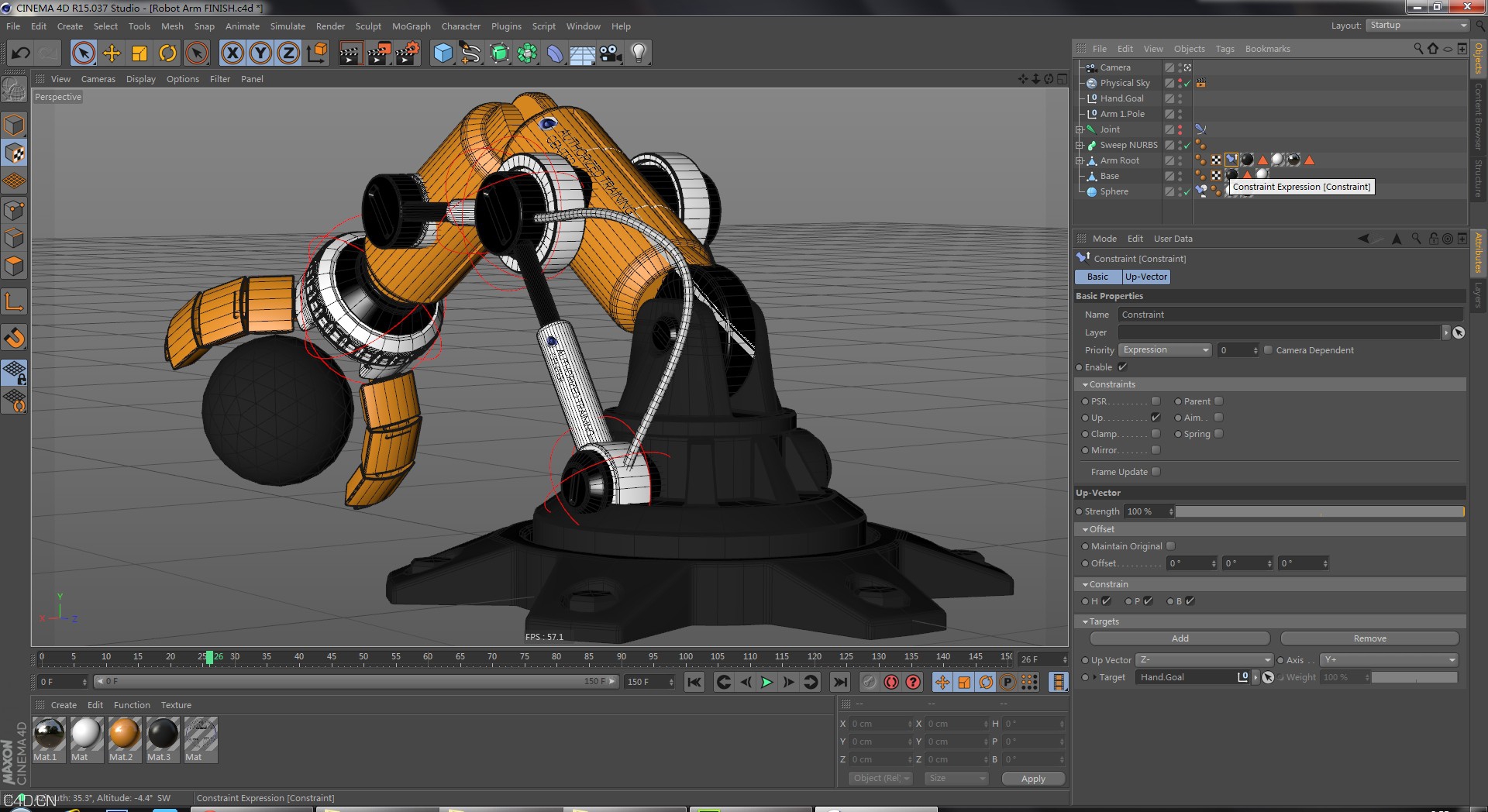Select the Rotate tool
Screen dimensions: 1488x812
tap(167, 53)
